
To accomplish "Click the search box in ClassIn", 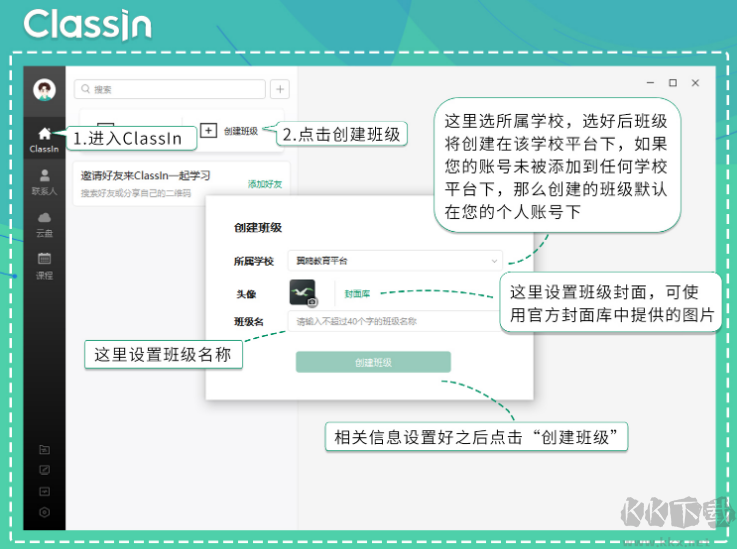I will [170, 89].
